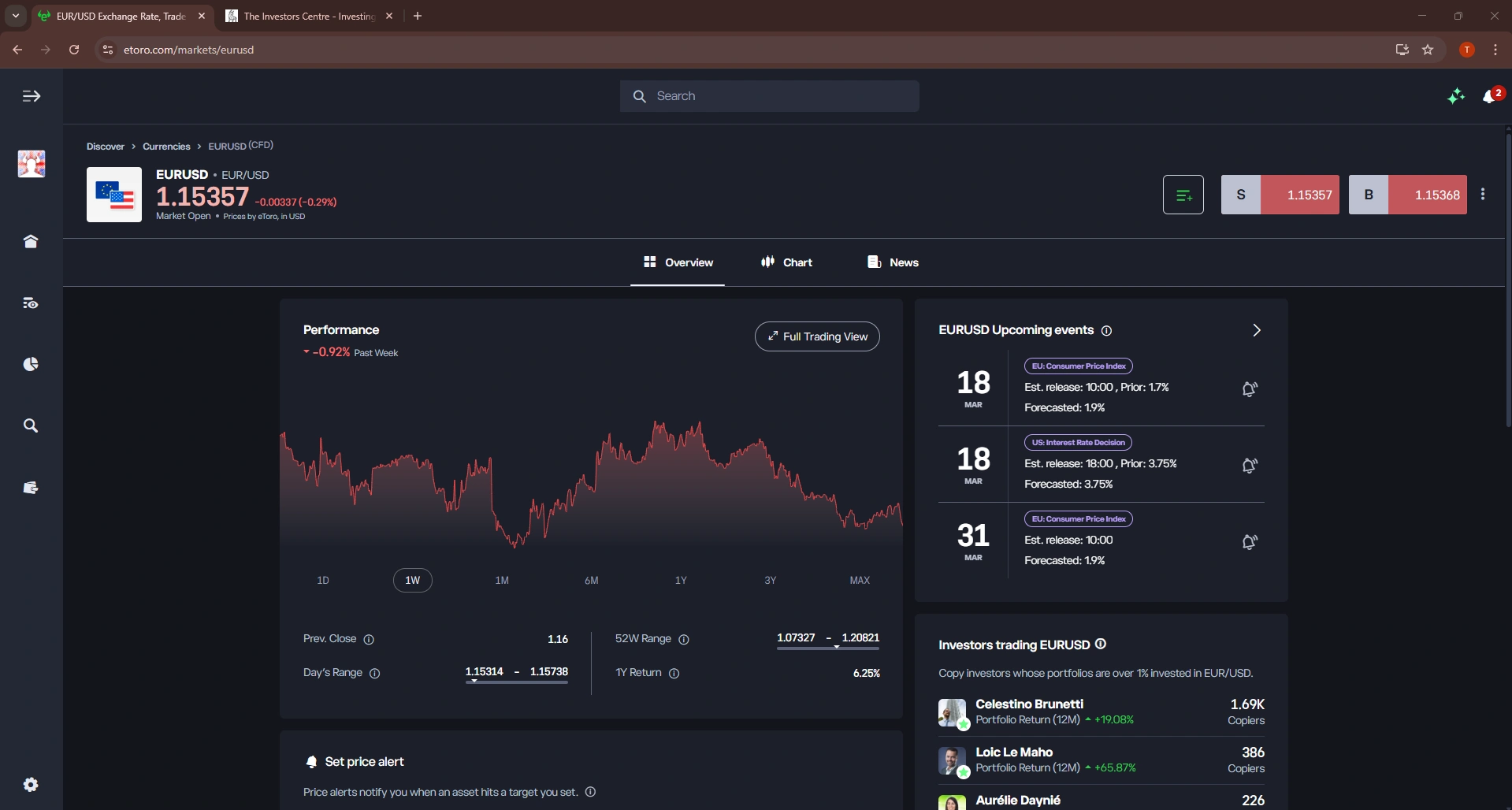Screen dimensions: 1512x810
Task: Add EURUSD to watchlist button
Action: (x=1183, y=195)
